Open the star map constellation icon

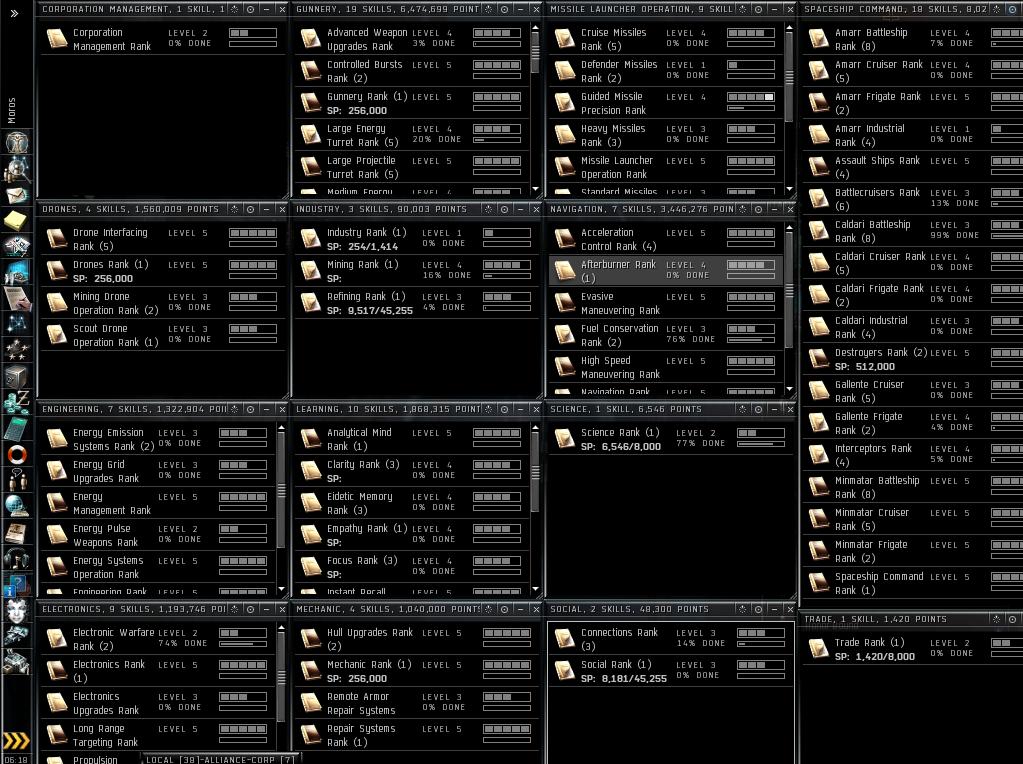17,323
